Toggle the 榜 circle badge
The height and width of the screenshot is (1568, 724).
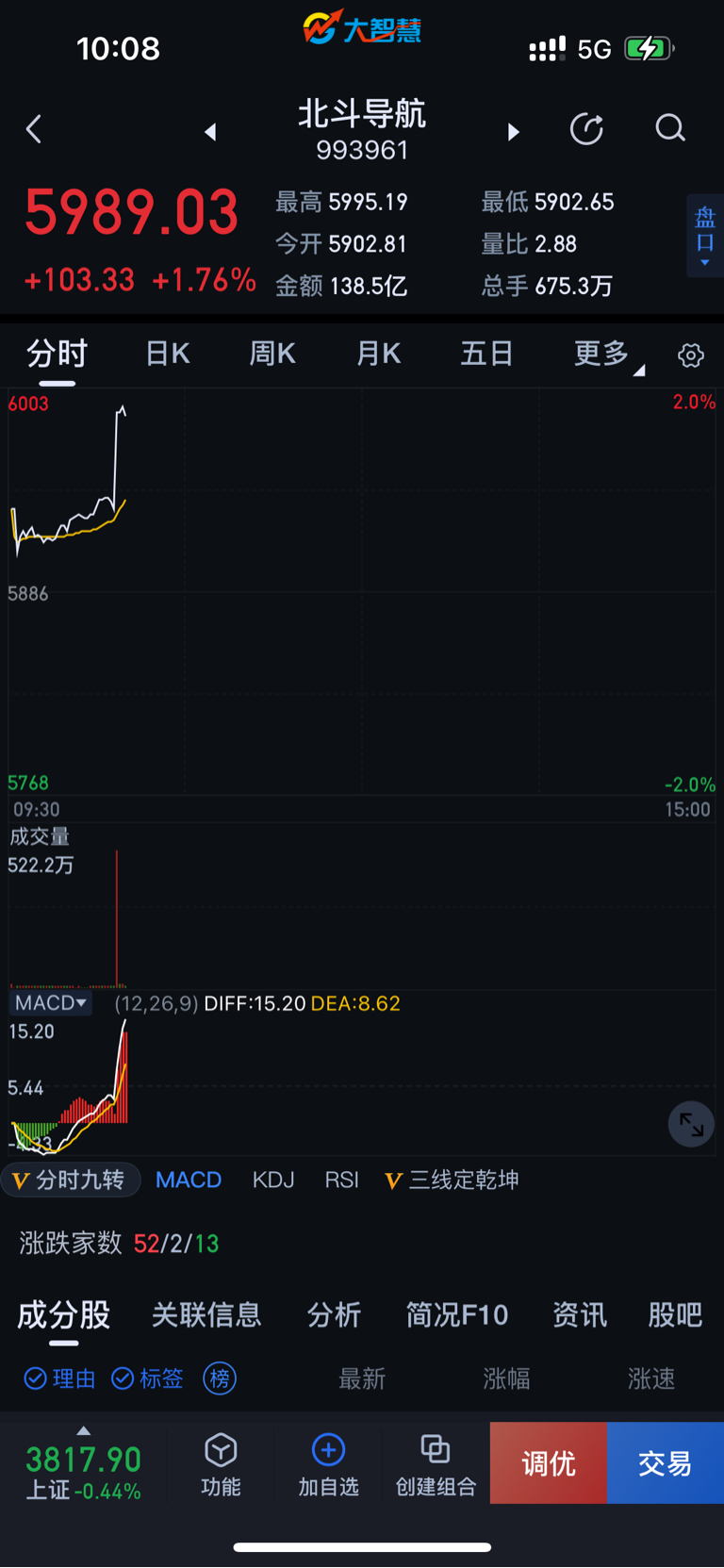(220, 1378)
